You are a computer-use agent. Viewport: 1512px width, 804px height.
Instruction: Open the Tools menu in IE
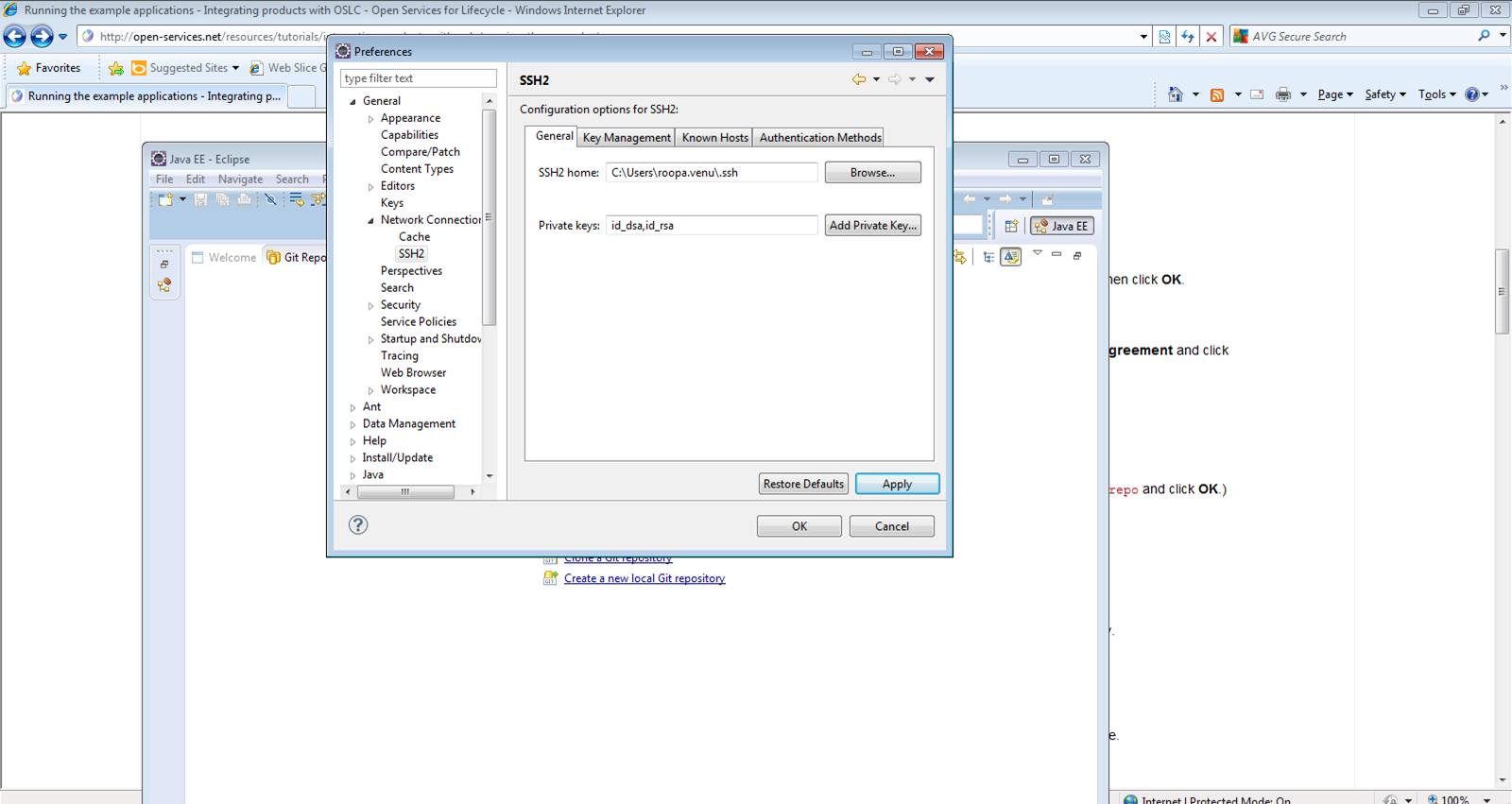point(1437,94)
